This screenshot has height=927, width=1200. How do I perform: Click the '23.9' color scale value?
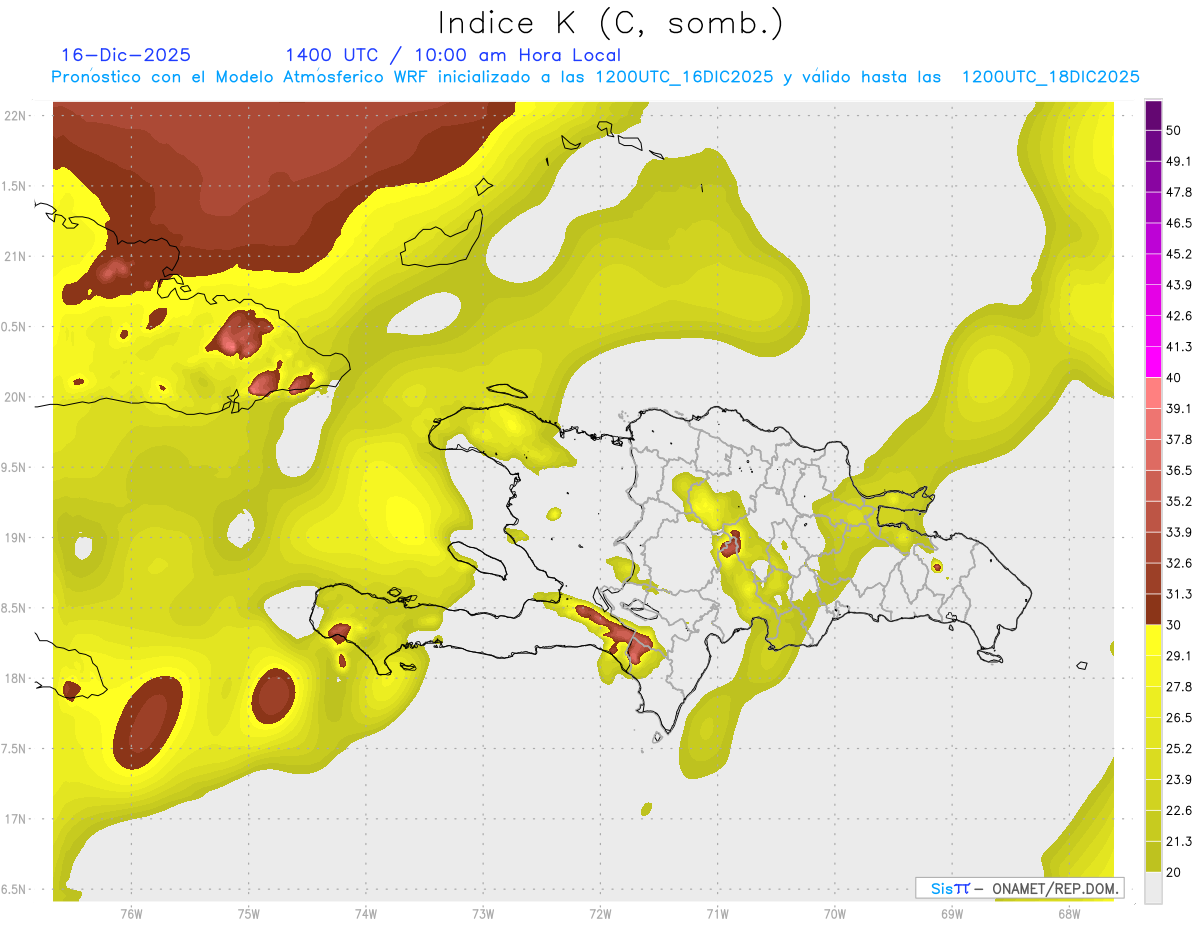(1179, 779)
